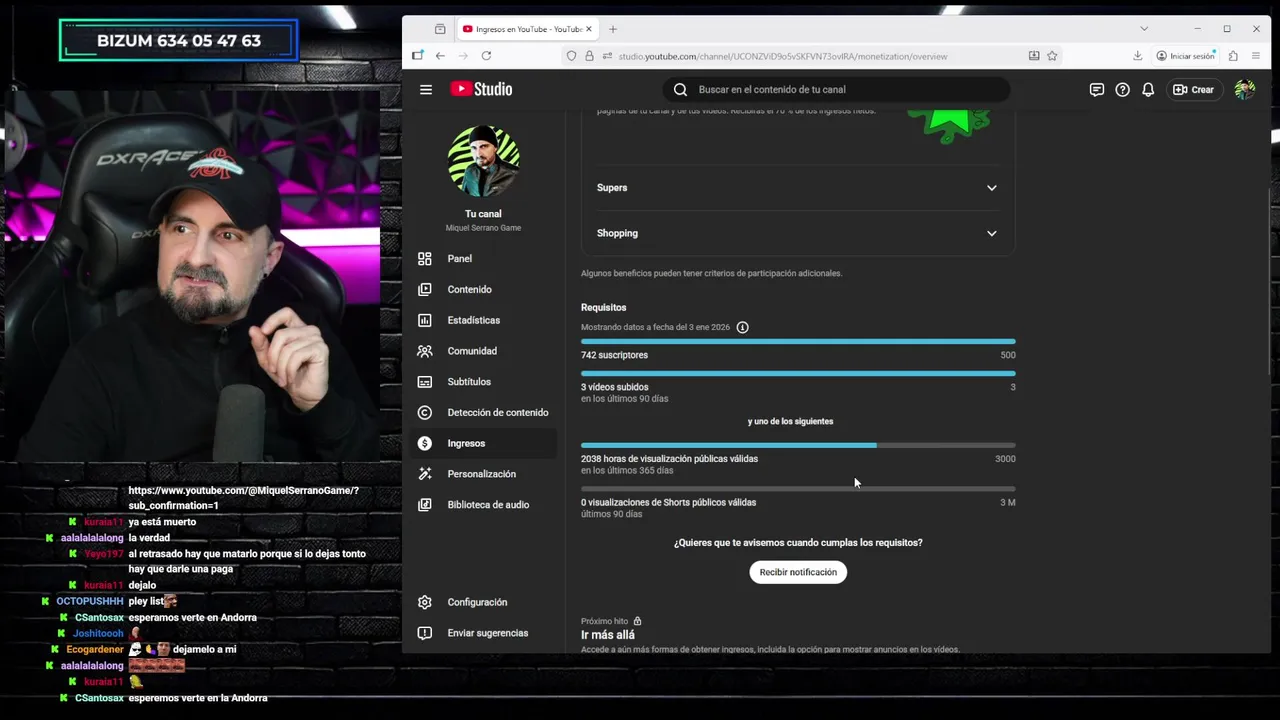Click the shield tracking protection icon

[x=572, y=56]
